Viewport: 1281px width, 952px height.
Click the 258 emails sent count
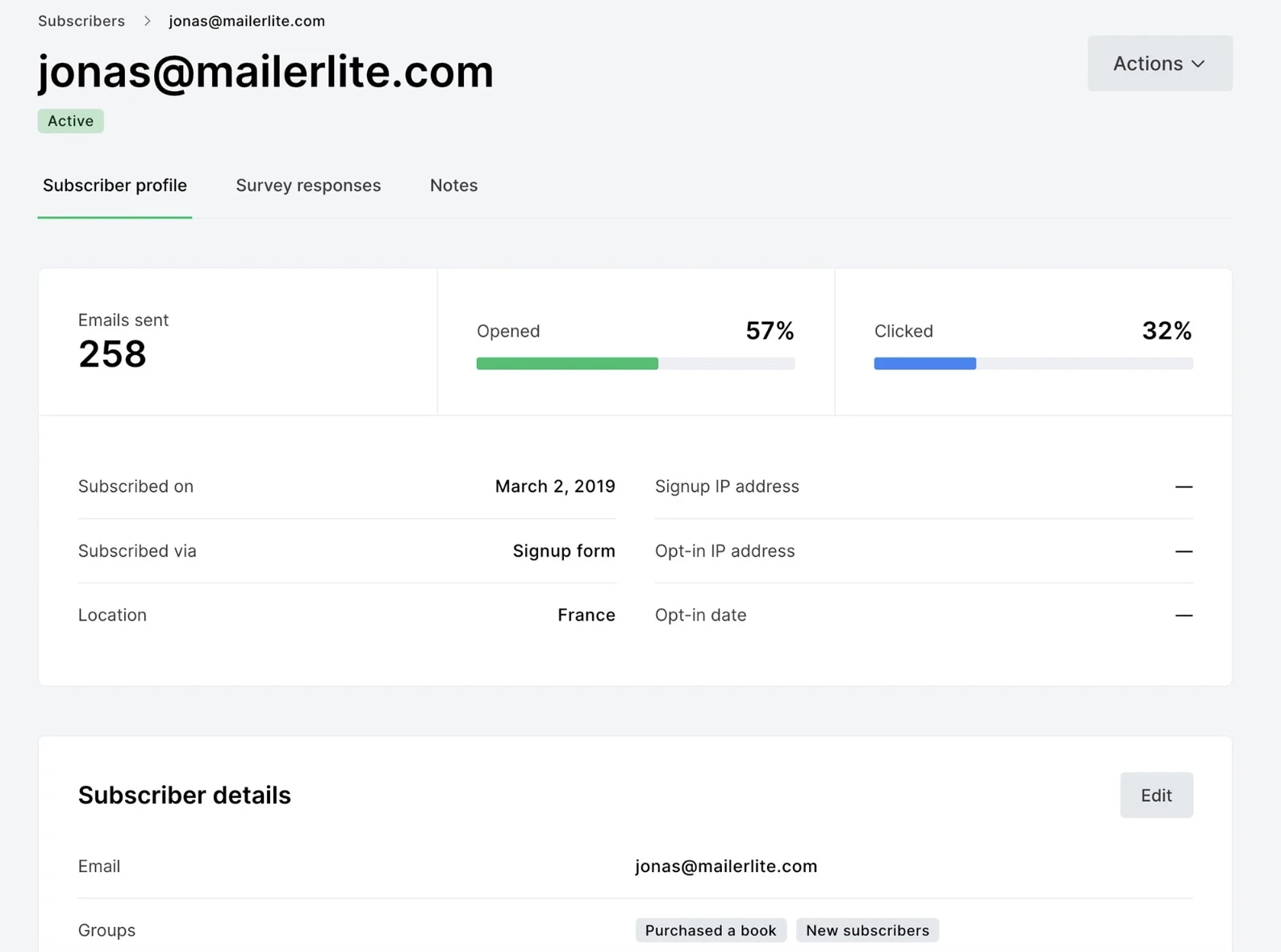pos(112,354)
